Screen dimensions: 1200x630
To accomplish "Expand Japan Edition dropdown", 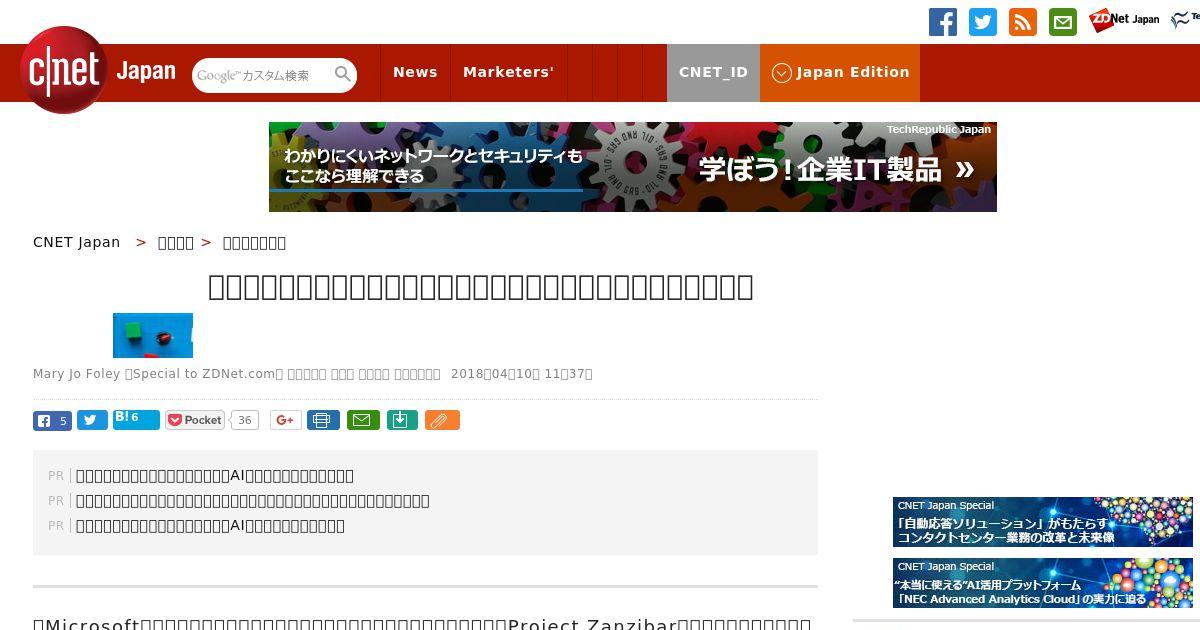I will pos(840,72).
